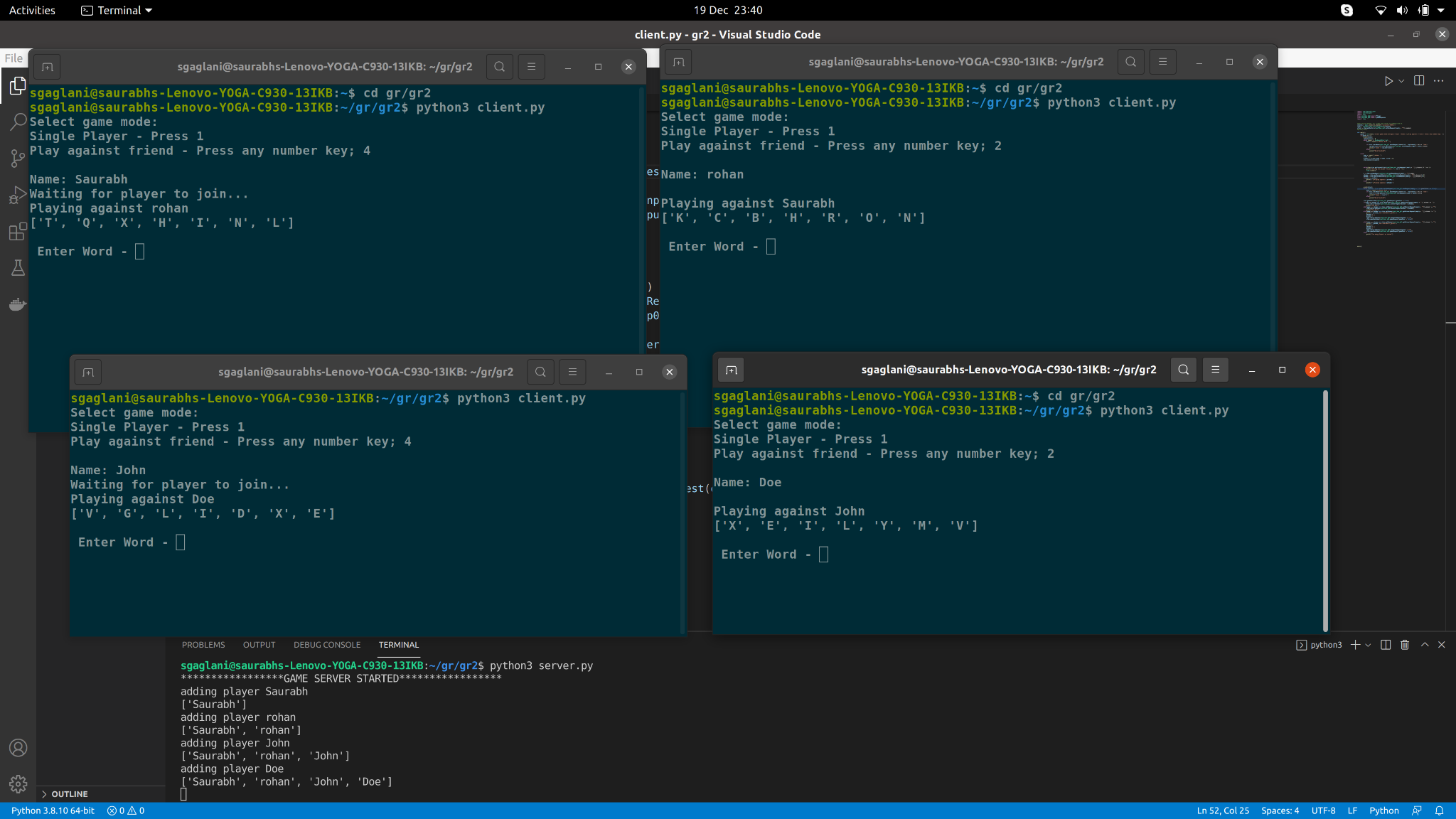Switch to the OUTPUT tab
Image resolution: width=1456 pixels, height=819 pixels.
(x=259, y=645)
